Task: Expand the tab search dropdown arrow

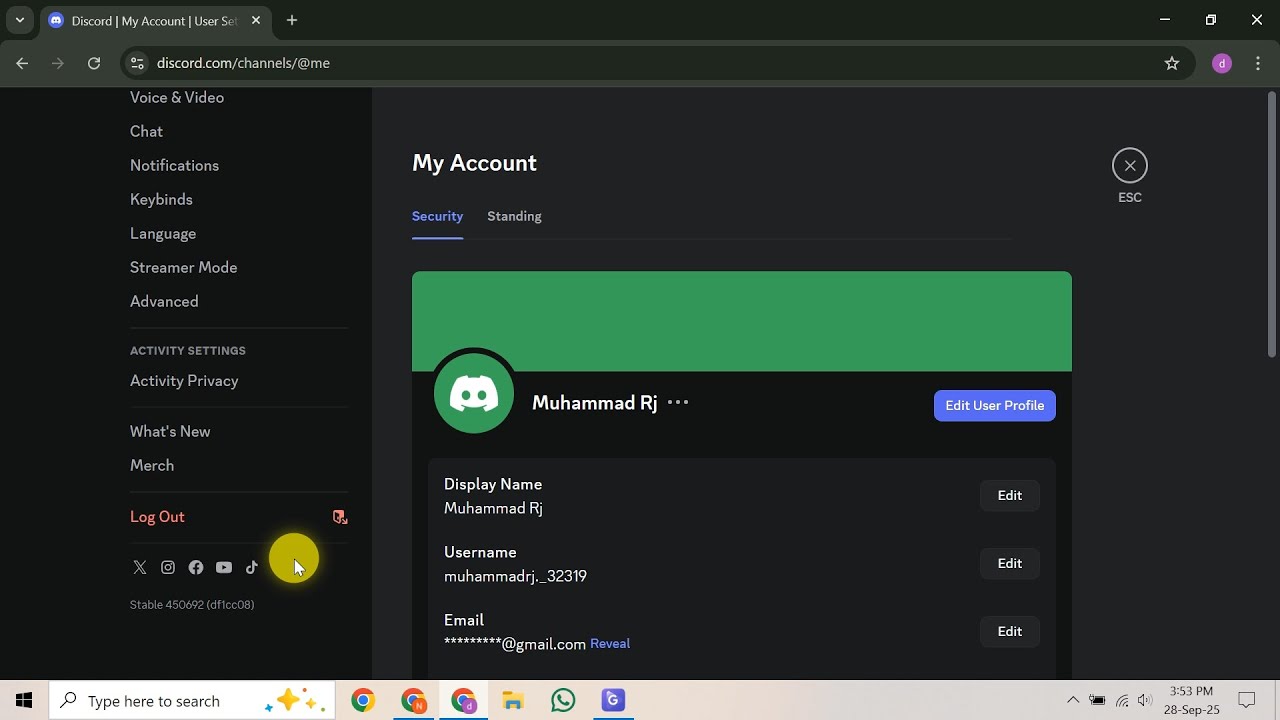Action: (x=19, y=20)
